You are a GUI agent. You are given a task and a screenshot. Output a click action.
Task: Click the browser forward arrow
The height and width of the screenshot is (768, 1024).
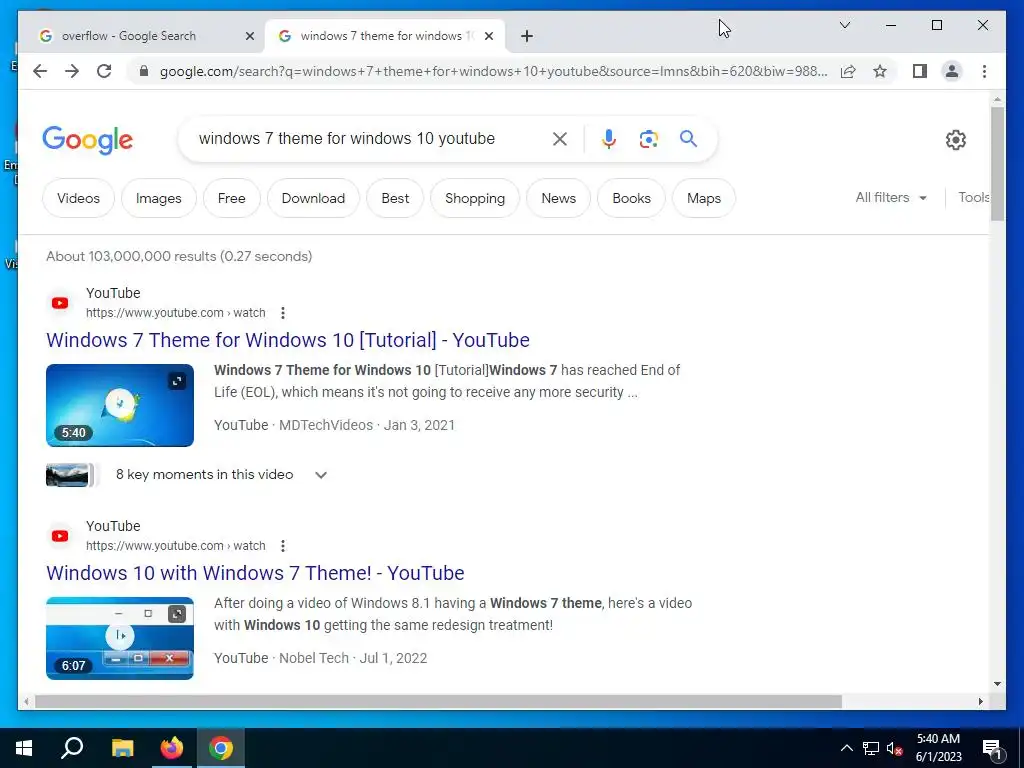pos(72,71)
